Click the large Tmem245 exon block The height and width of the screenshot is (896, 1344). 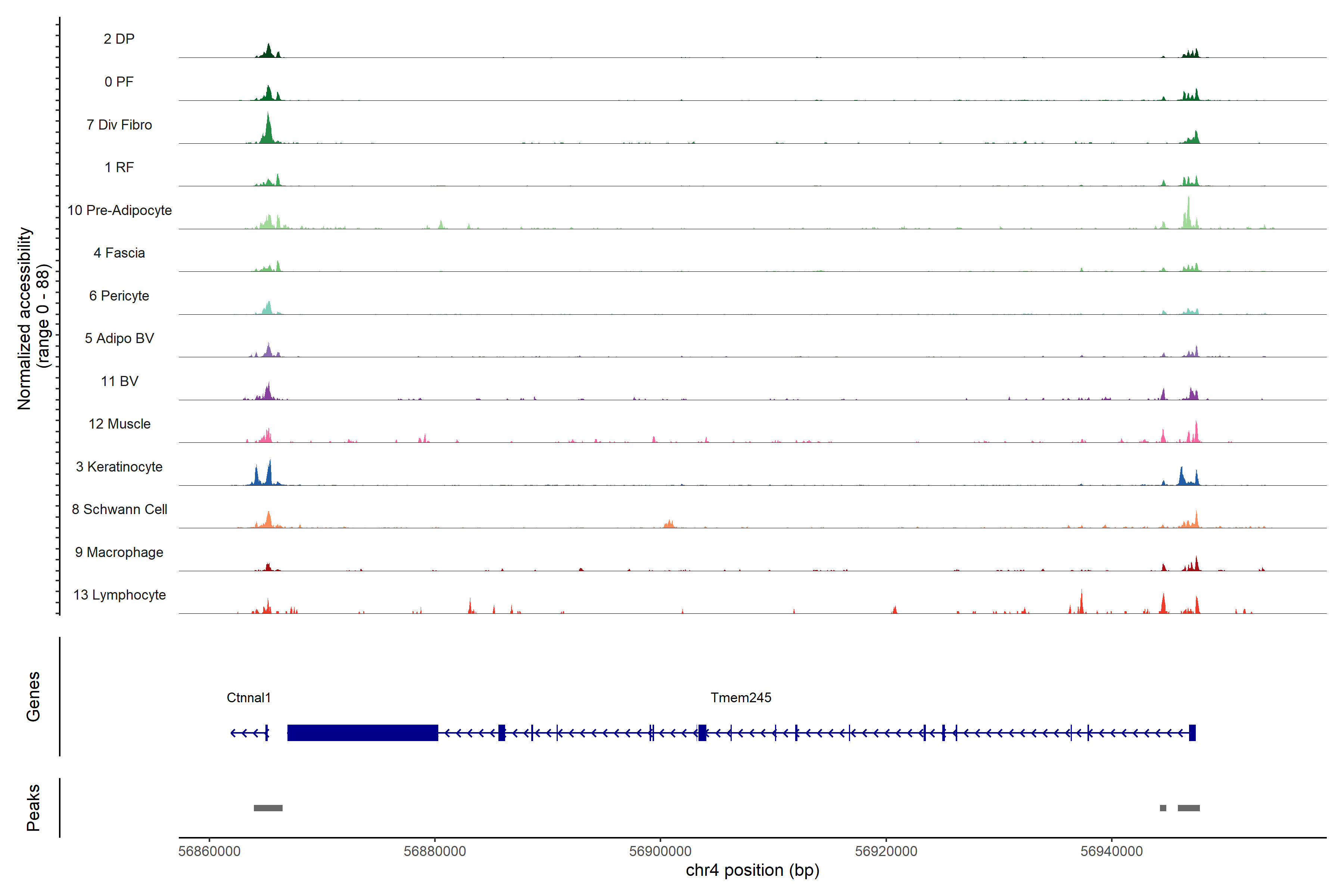(x=362, y=732)
